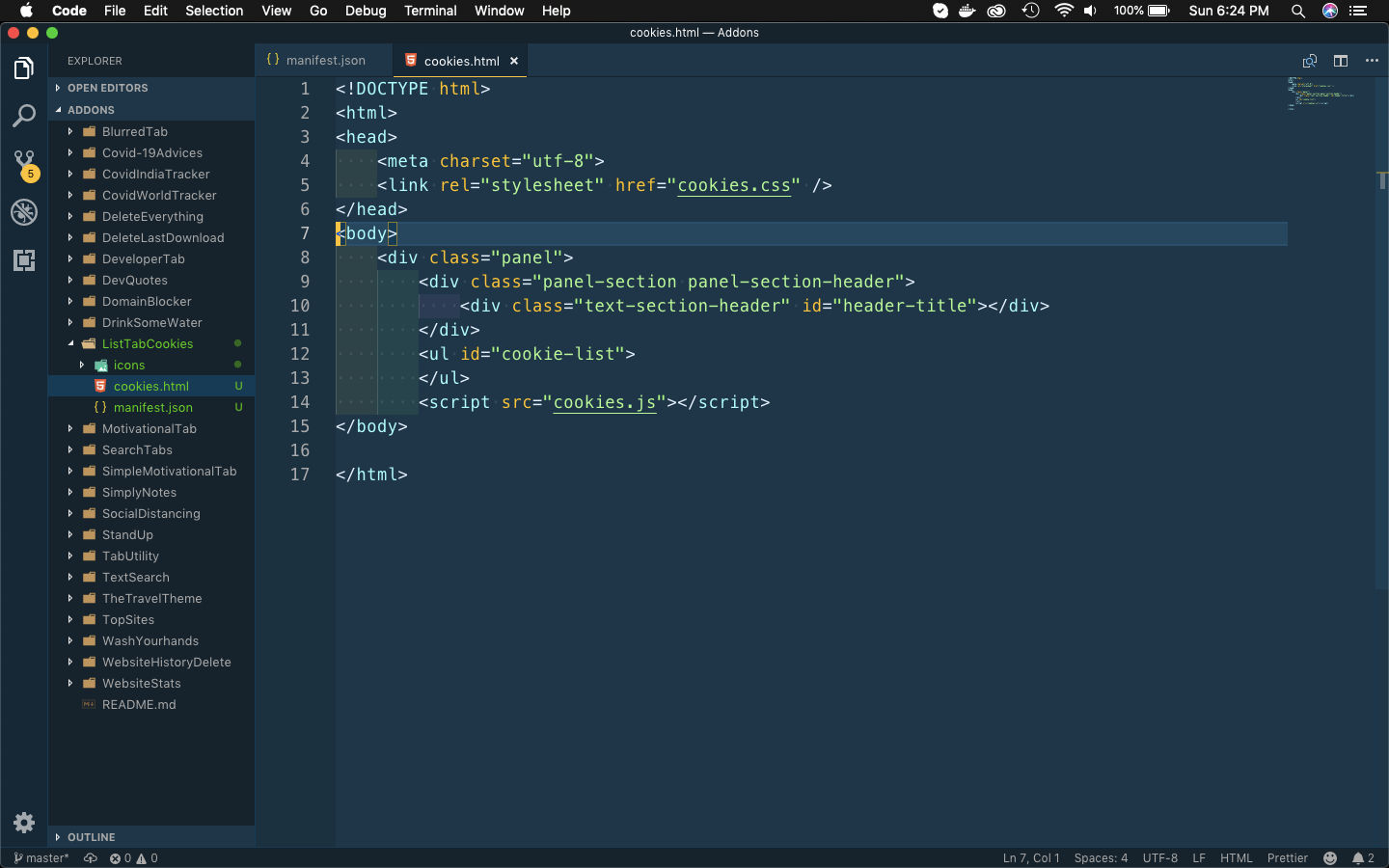The image size is (1389, 868).
Task: Open the Help menu
Action: (x=556, y=11)
